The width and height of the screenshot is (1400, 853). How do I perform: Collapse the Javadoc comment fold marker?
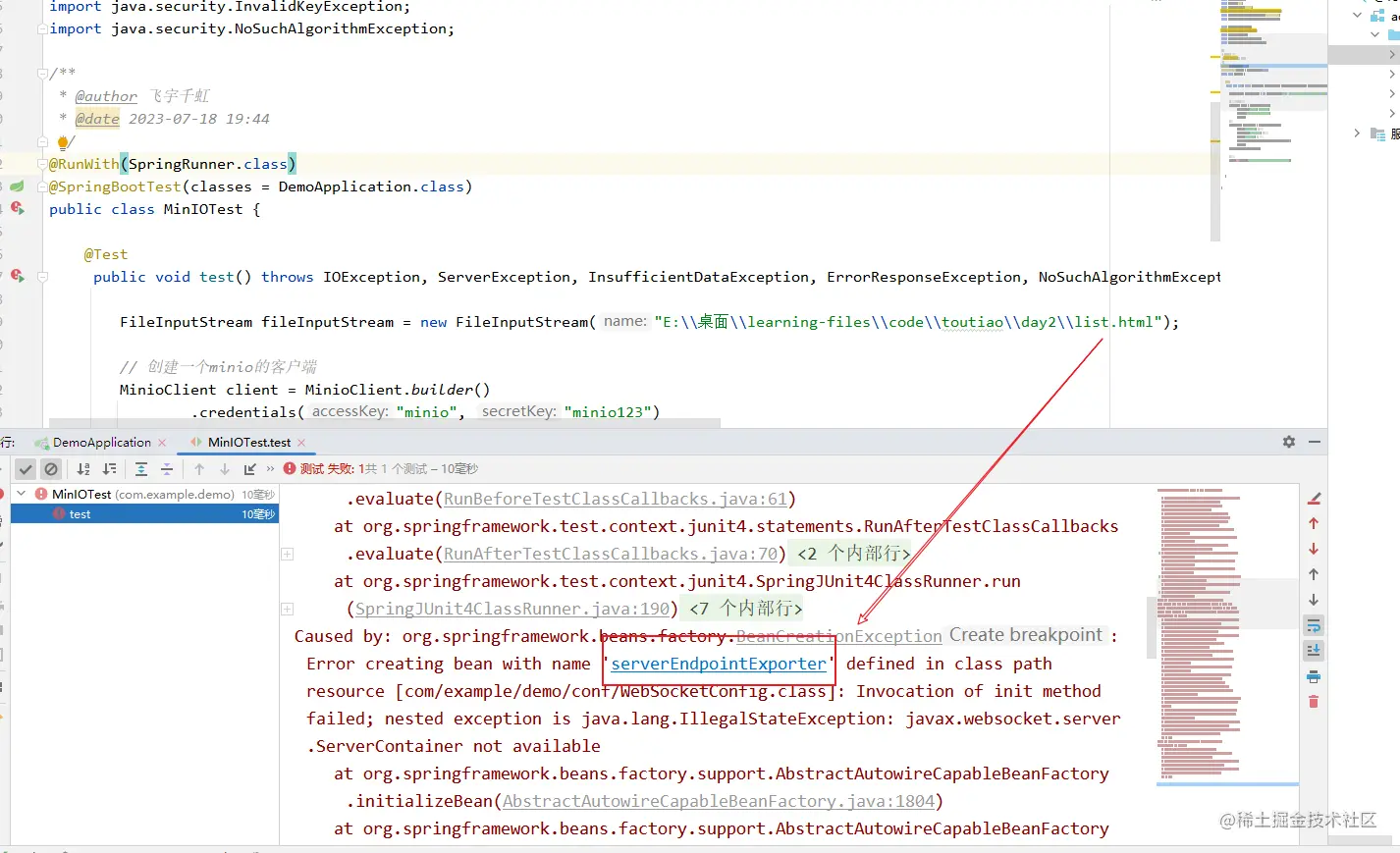(x=42, y=74)
